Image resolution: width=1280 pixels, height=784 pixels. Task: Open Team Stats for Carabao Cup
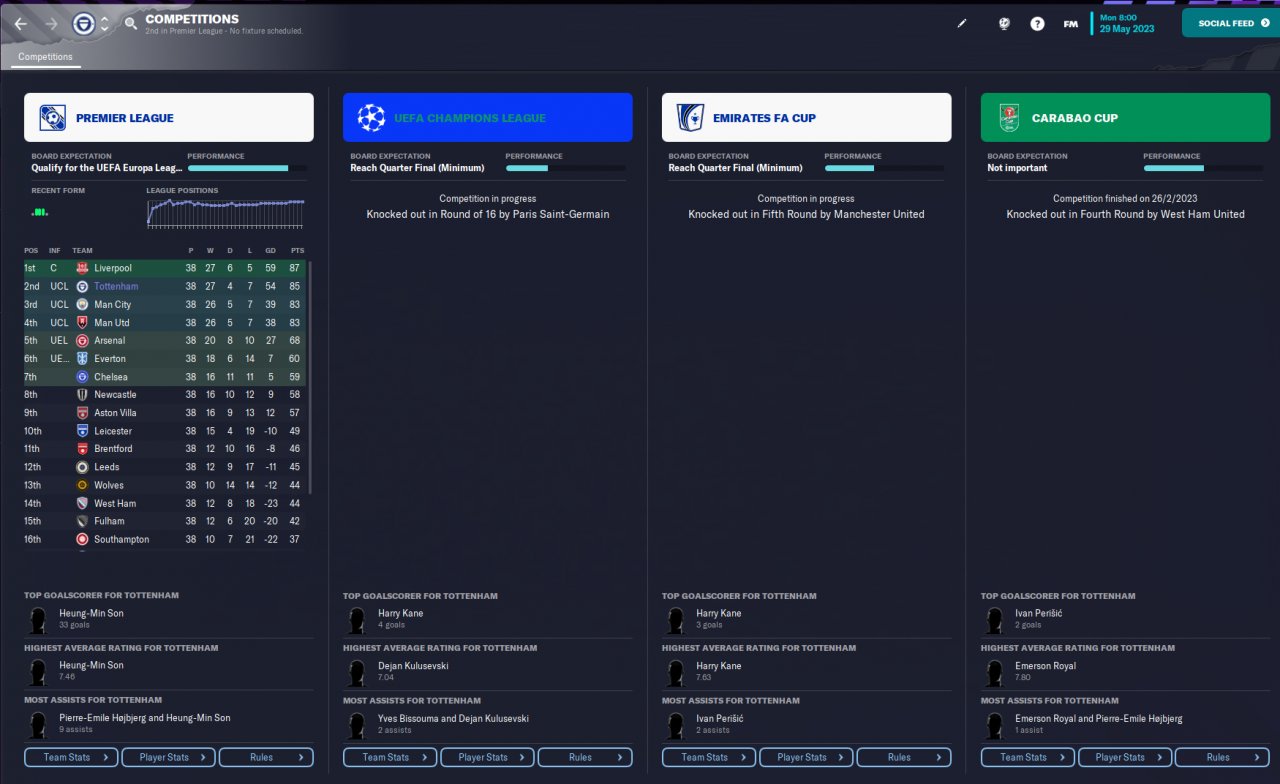click(x=1029, y=757)
